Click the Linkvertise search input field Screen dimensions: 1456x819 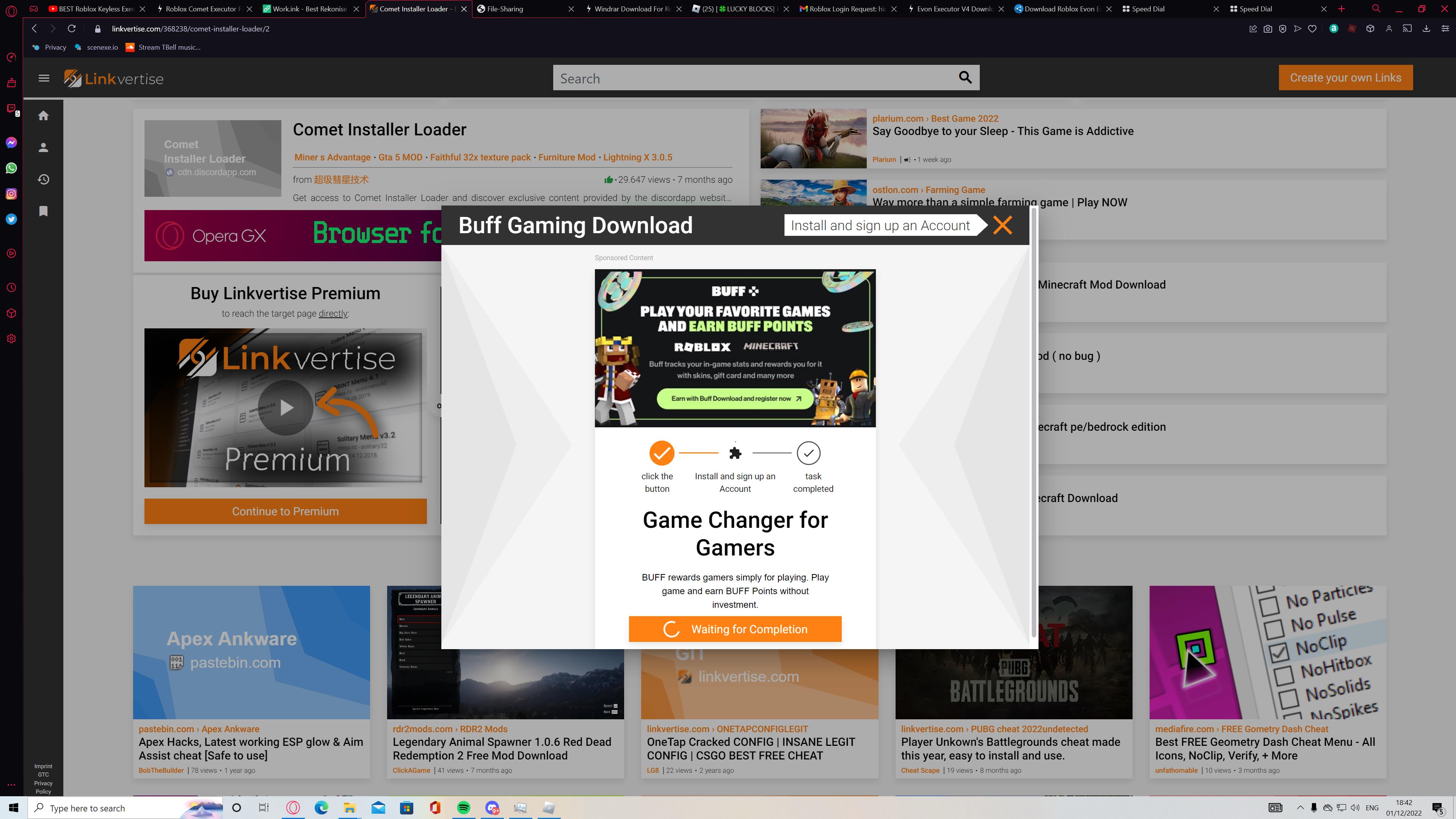(x=752, y=78)
